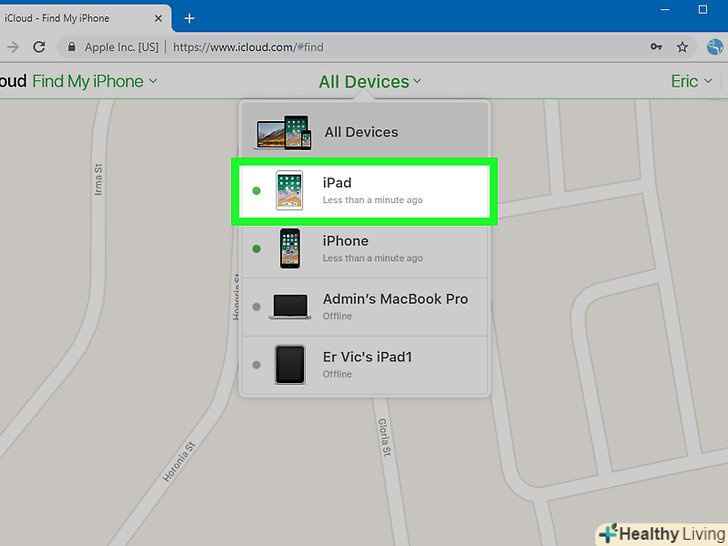Open the Eric account menu
Image resolution: width=728 pixels, height=546 pixels.
tap(691, 81)
